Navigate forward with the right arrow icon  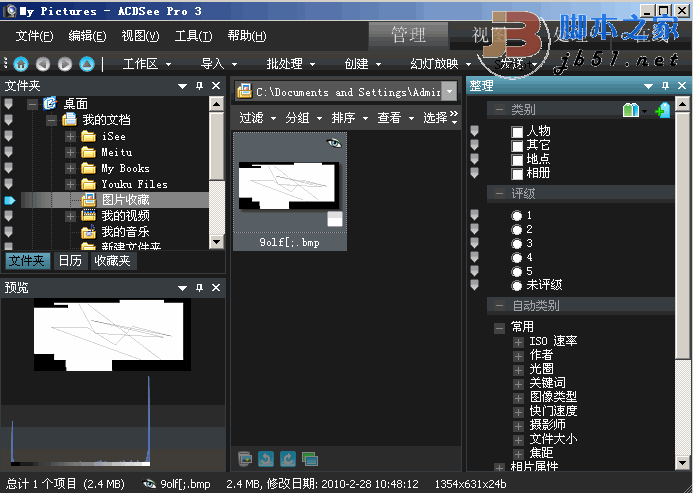pos(65,64)
